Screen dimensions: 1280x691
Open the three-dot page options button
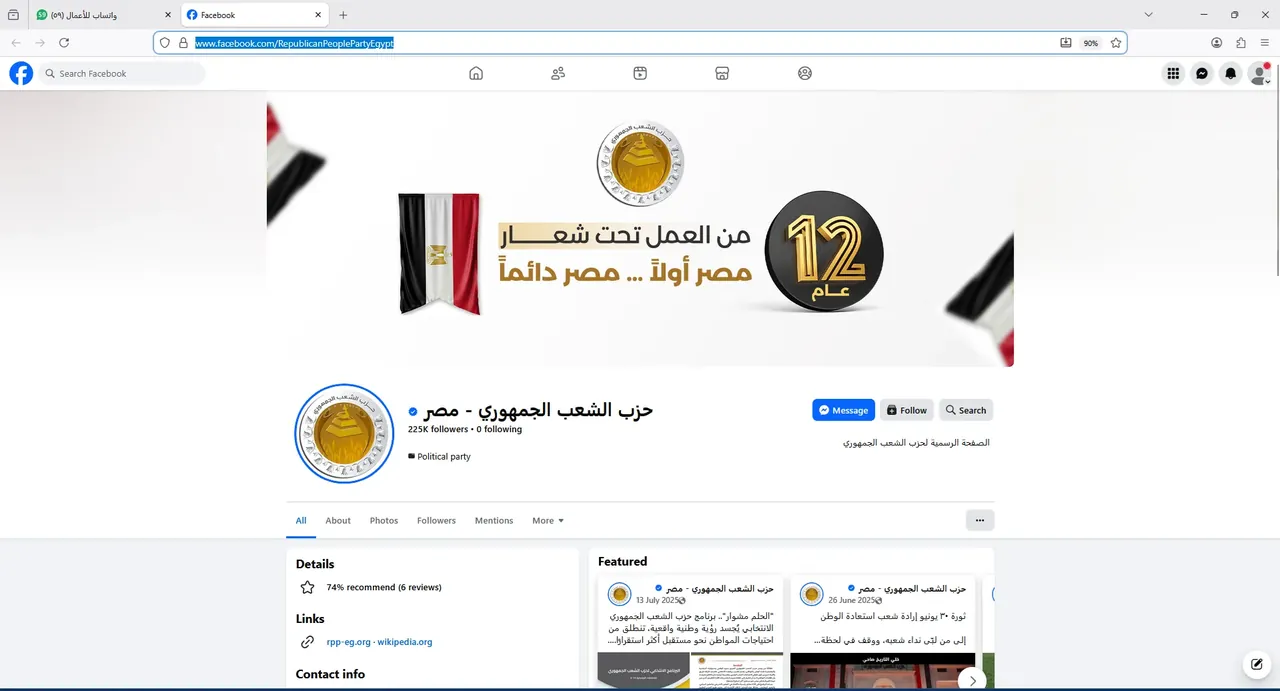[x=980, y=520]
